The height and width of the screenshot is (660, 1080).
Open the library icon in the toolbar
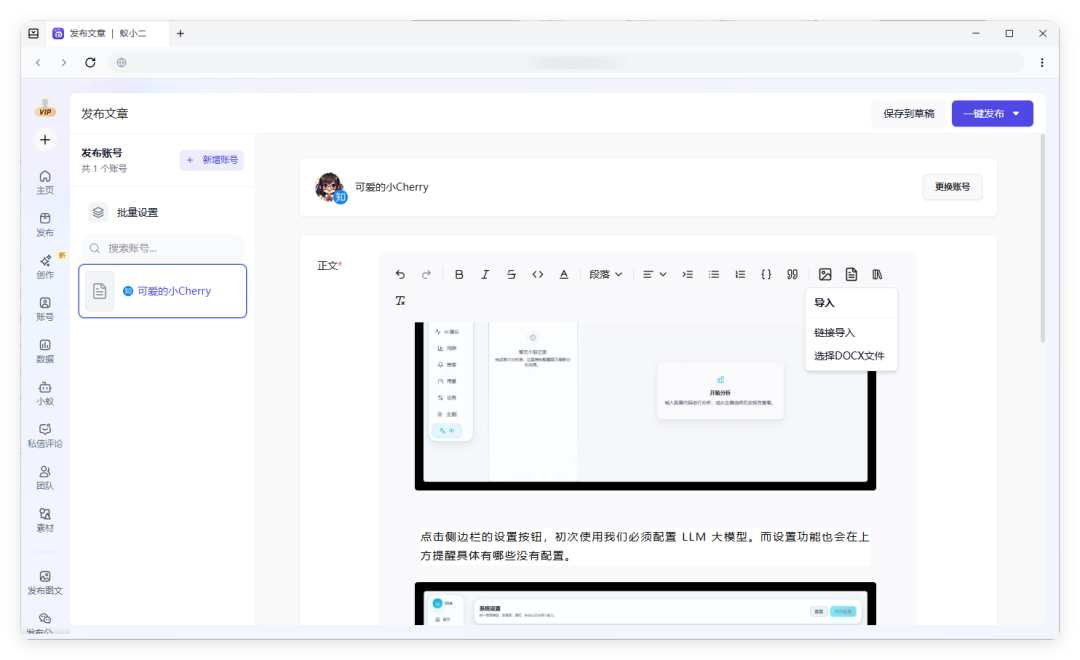(x=877, y=274)
